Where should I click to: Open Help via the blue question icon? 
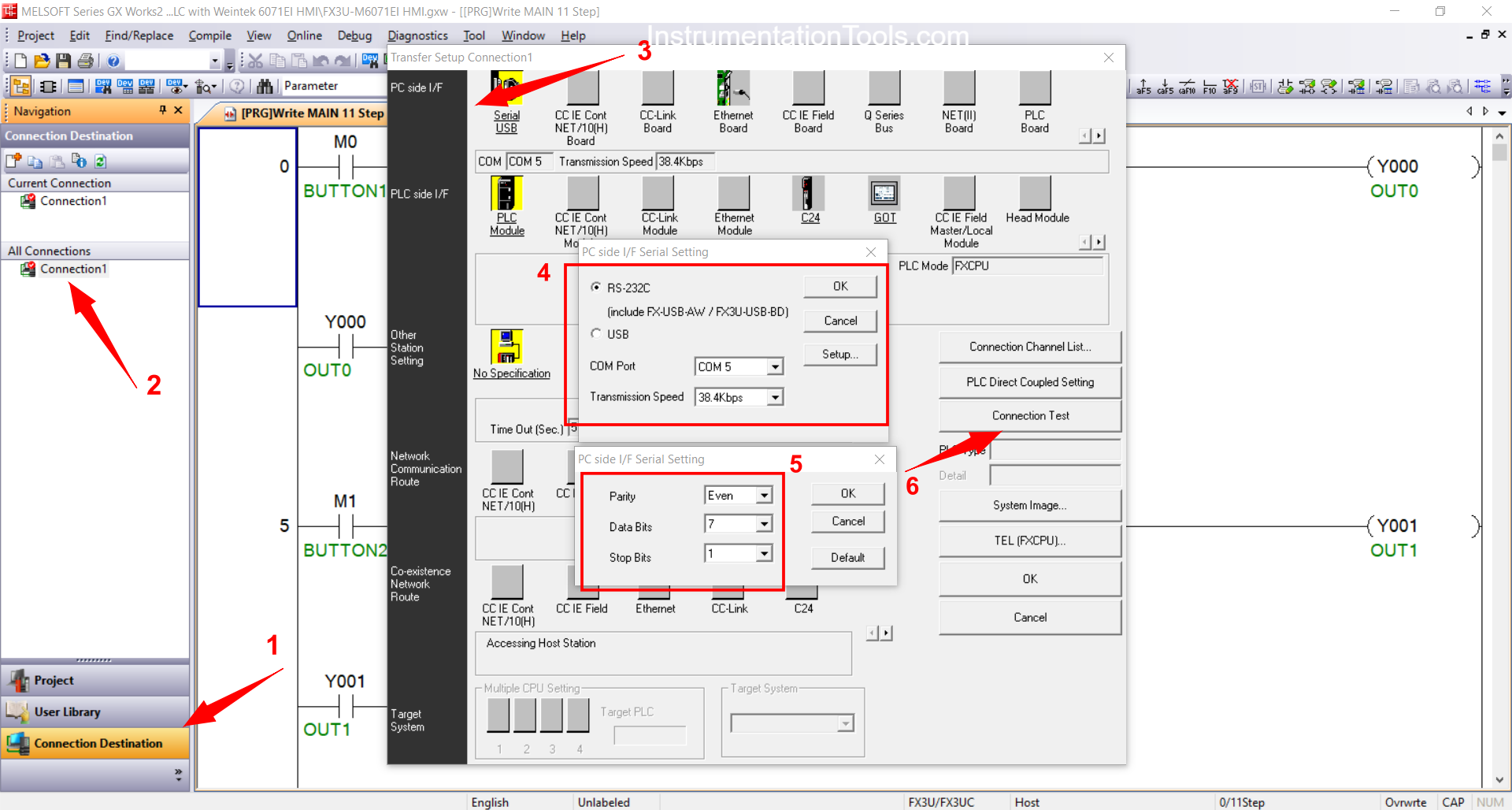113,61
